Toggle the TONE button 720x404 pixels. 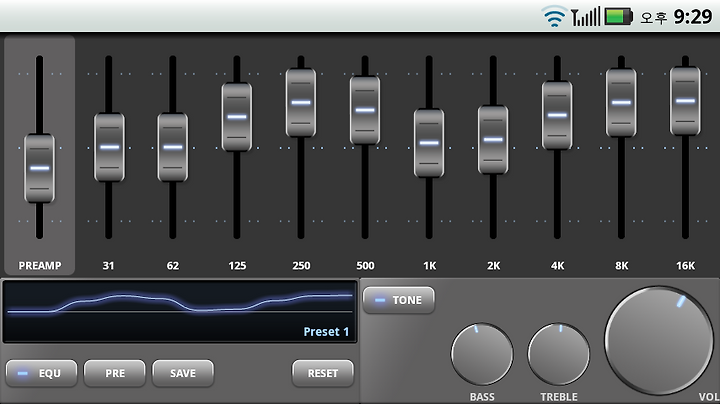(399, 300)
